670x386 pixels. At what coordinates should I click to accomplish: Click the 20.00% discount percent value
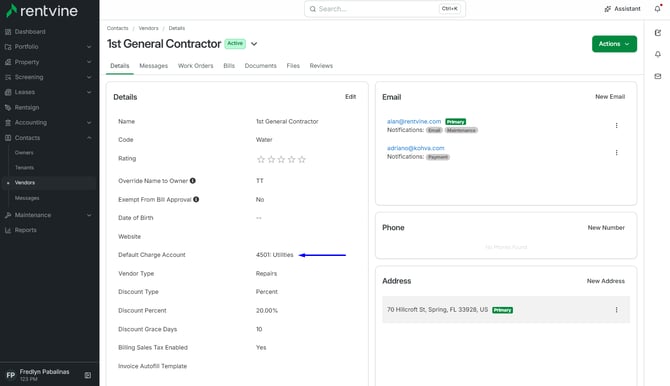pos(267,310)
